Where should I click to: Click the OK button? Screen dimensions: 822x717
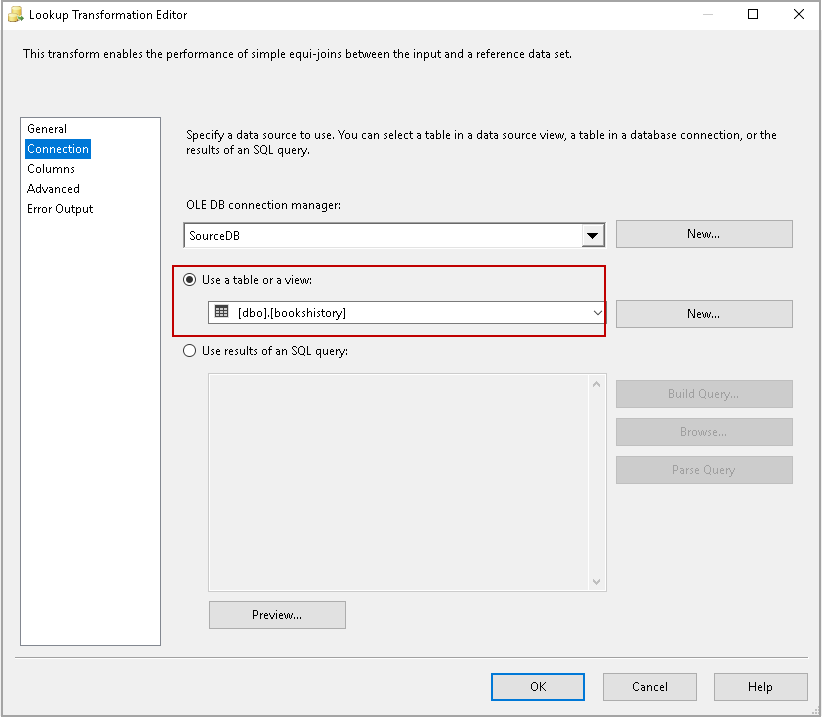tap(538, 687)
